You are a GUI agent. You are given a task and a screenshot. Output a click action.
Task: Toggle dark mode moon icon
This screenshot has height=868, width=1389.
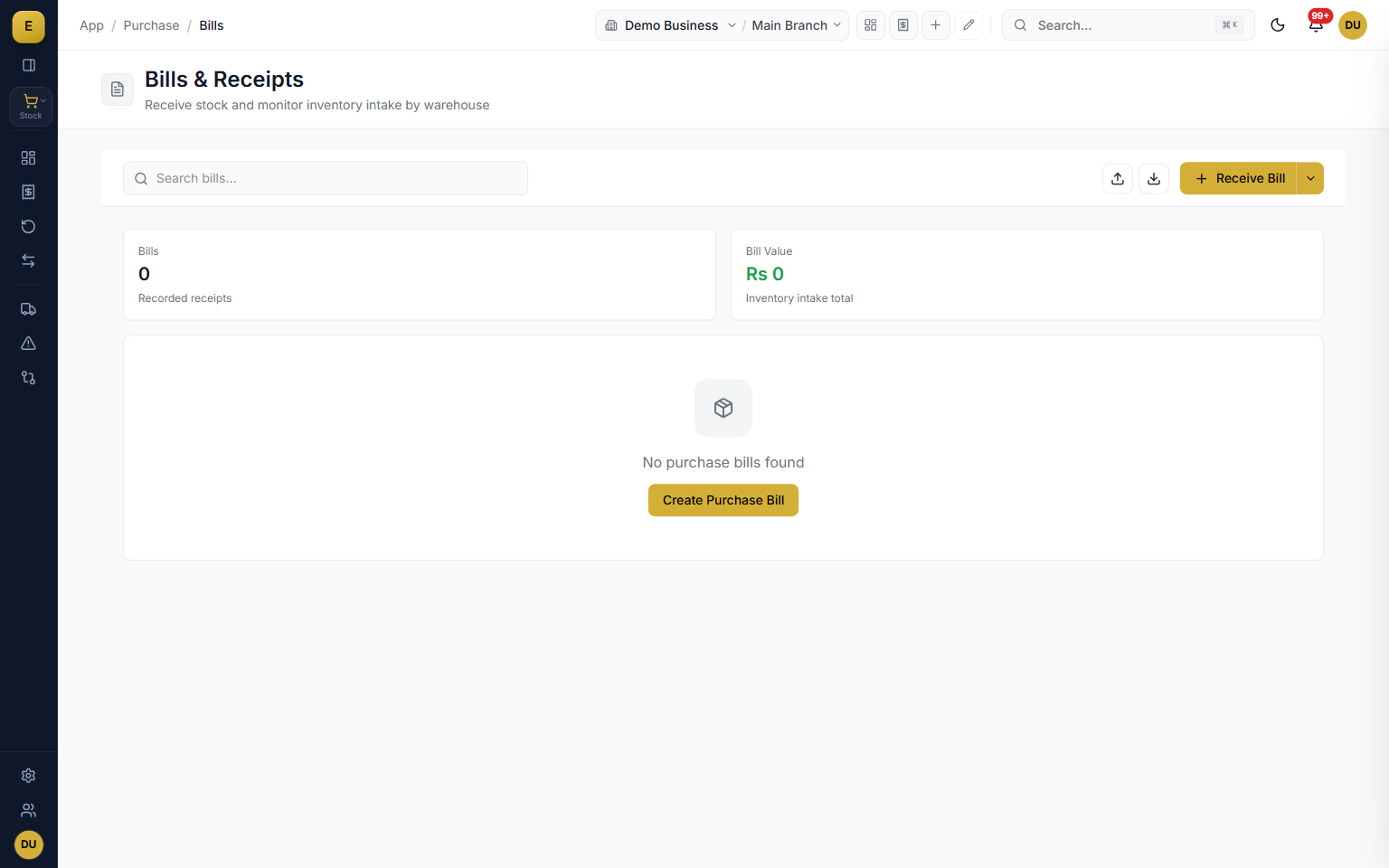click(1278, 25)
